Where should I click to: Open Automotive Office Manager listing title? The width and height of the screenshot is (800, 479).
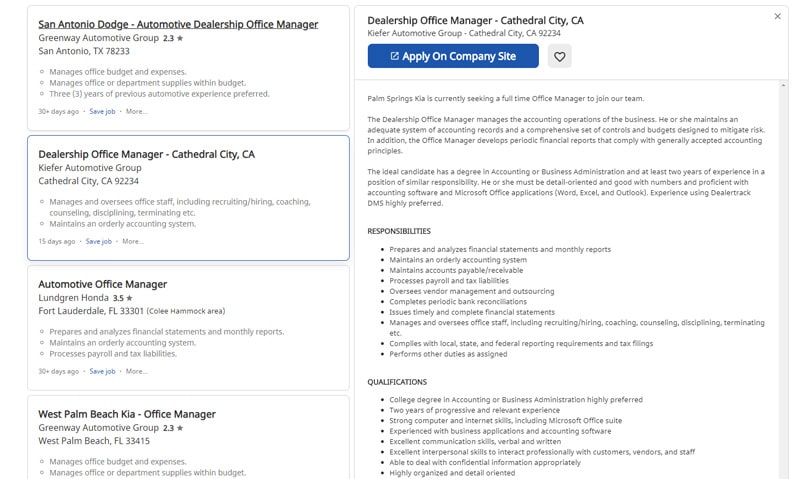pyautogui.click(x=103, y=284)
